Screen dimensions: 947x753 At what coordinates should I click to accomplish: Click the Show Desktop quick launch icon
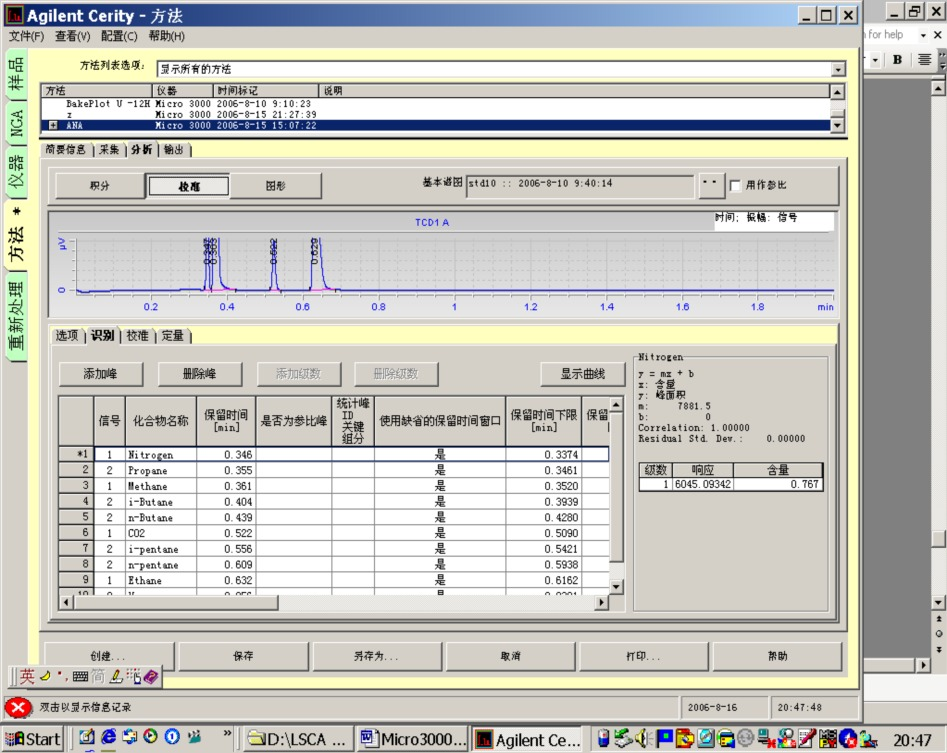coord(88,737)
